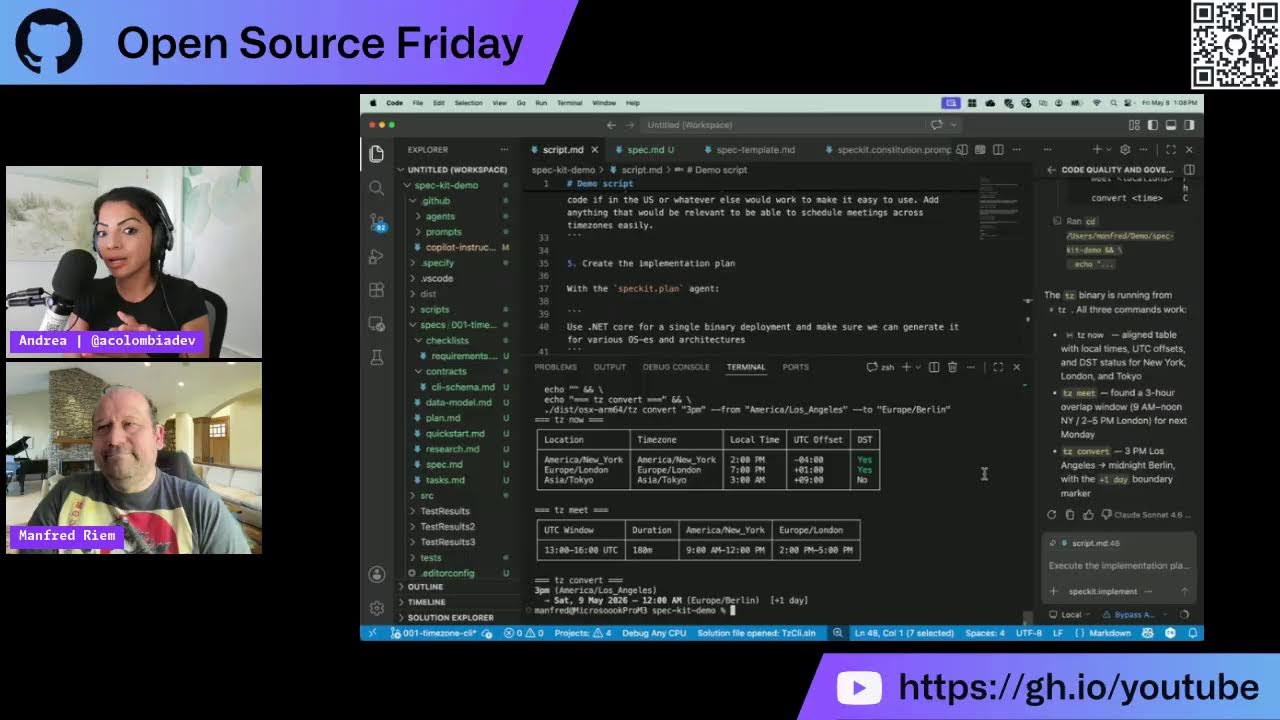
Task: Click the Debug Any CPU status item
Action: (654, 633)
